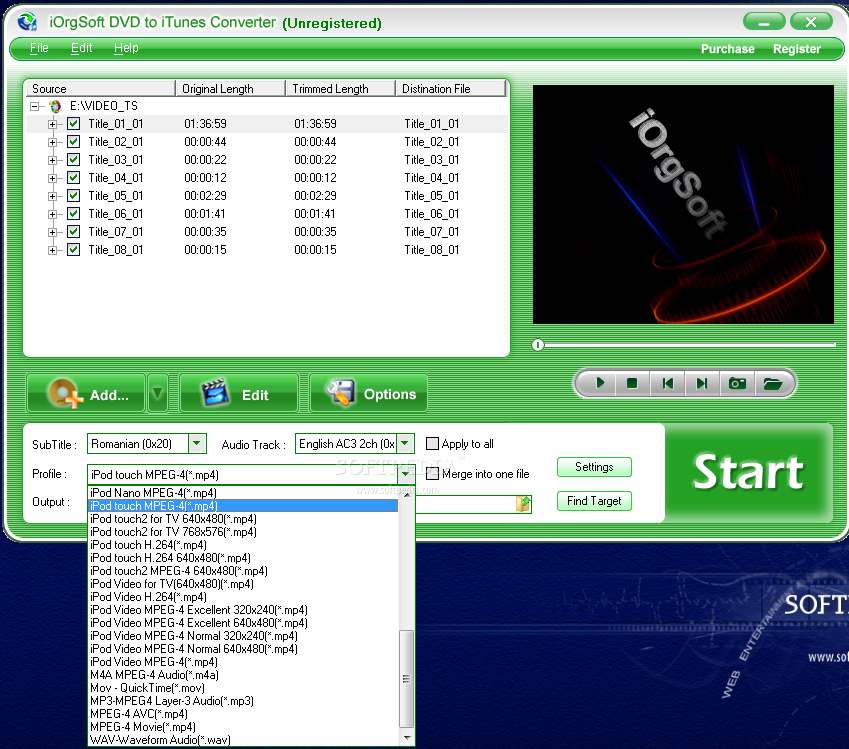Open the Edit menu
This screenshot has width=849, height=749.
[82, 48]
